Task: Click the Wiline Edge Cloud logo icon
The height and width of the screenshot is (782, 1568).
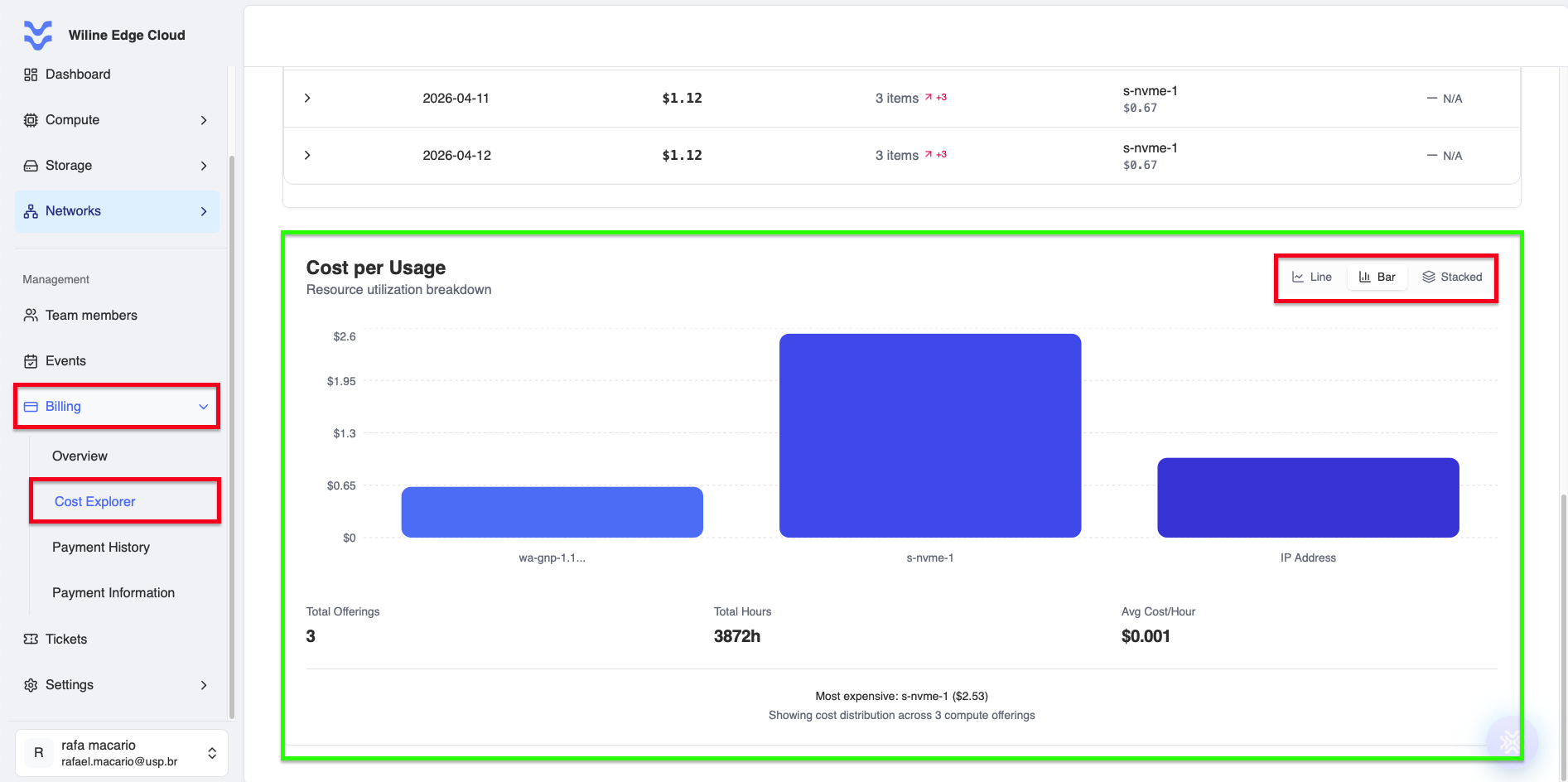Action: point(38,35)
